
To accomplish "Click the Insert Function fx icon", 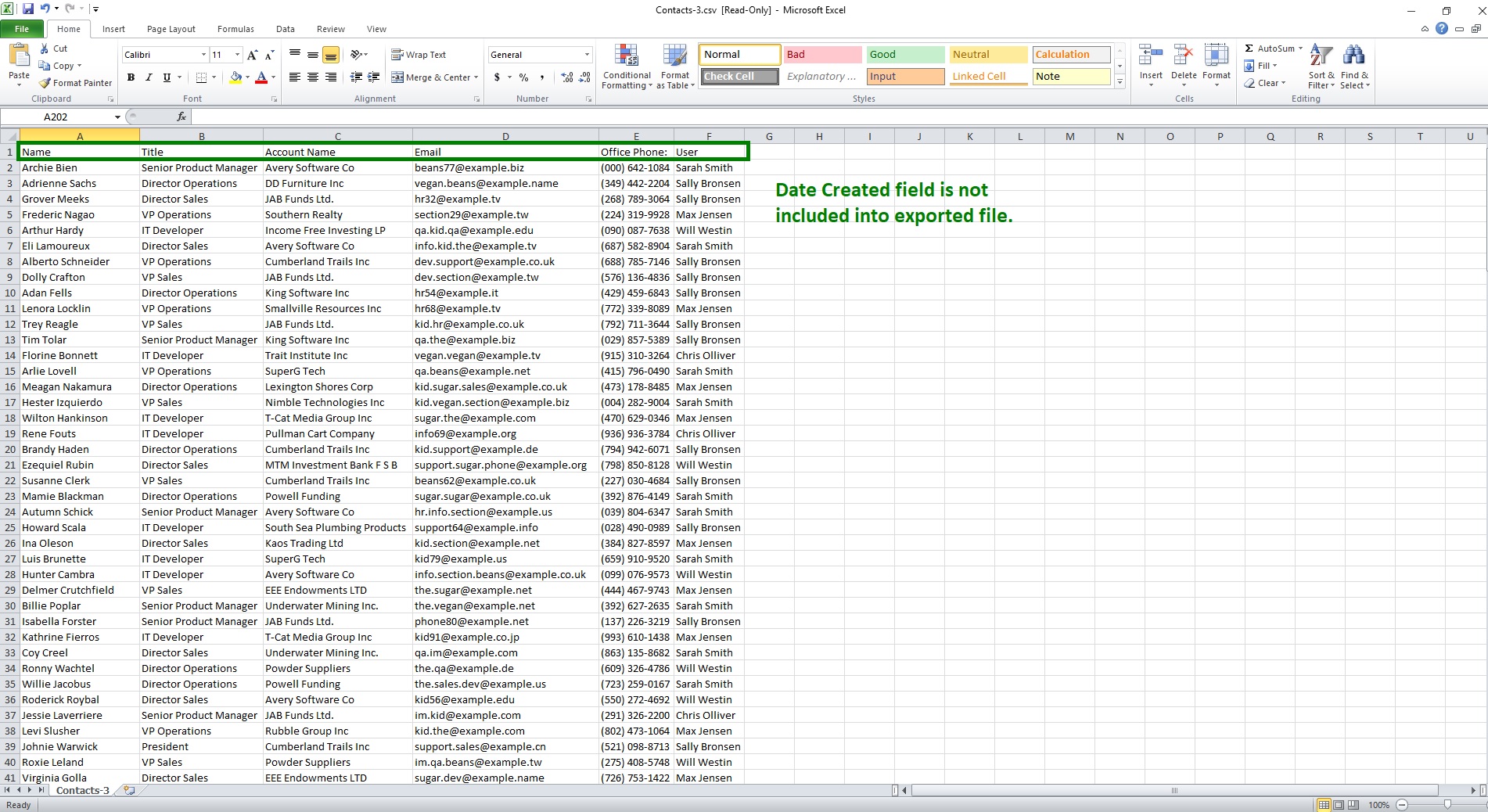I will (182, 117).
